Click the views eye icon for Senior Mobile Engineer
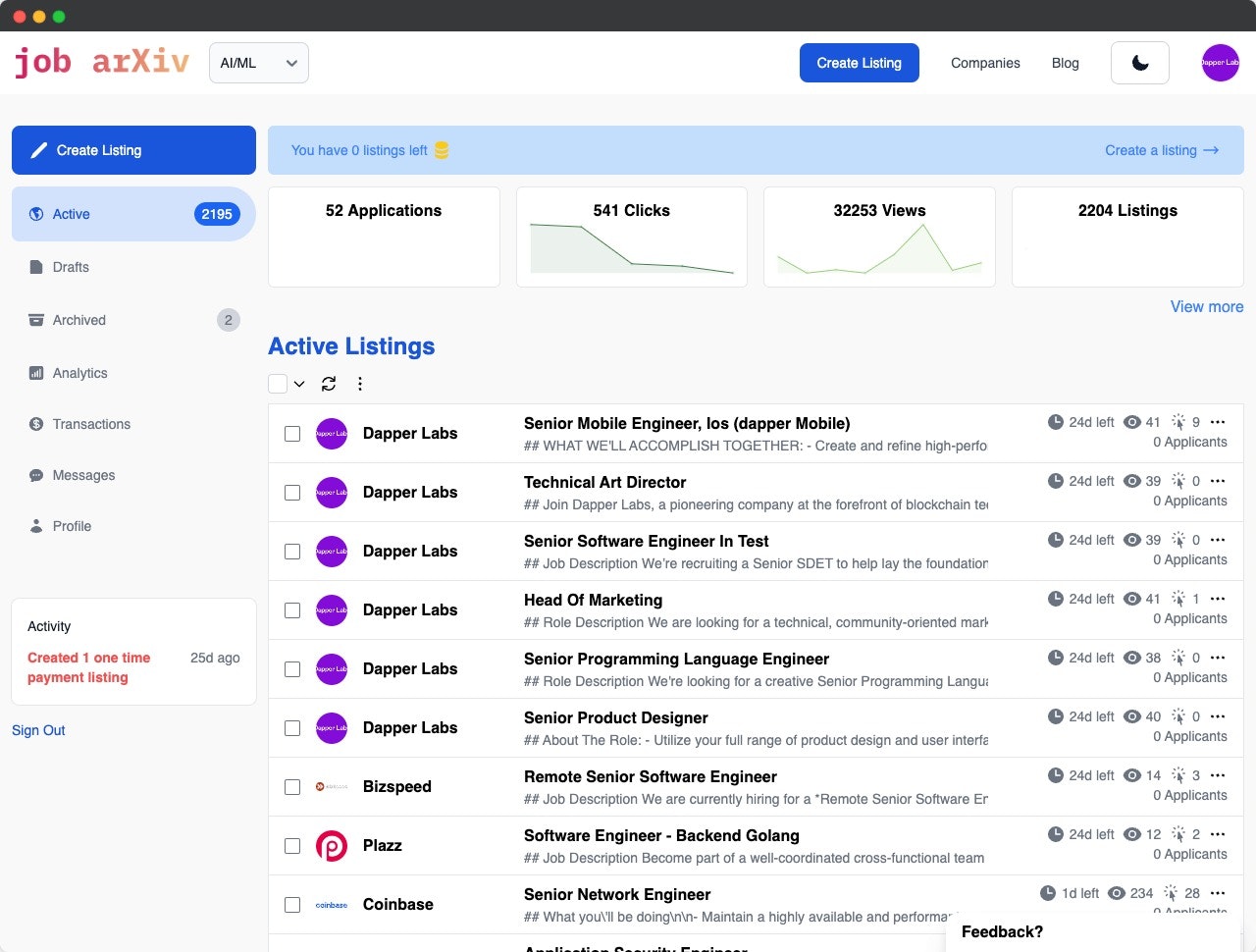 coord(1132,422)
